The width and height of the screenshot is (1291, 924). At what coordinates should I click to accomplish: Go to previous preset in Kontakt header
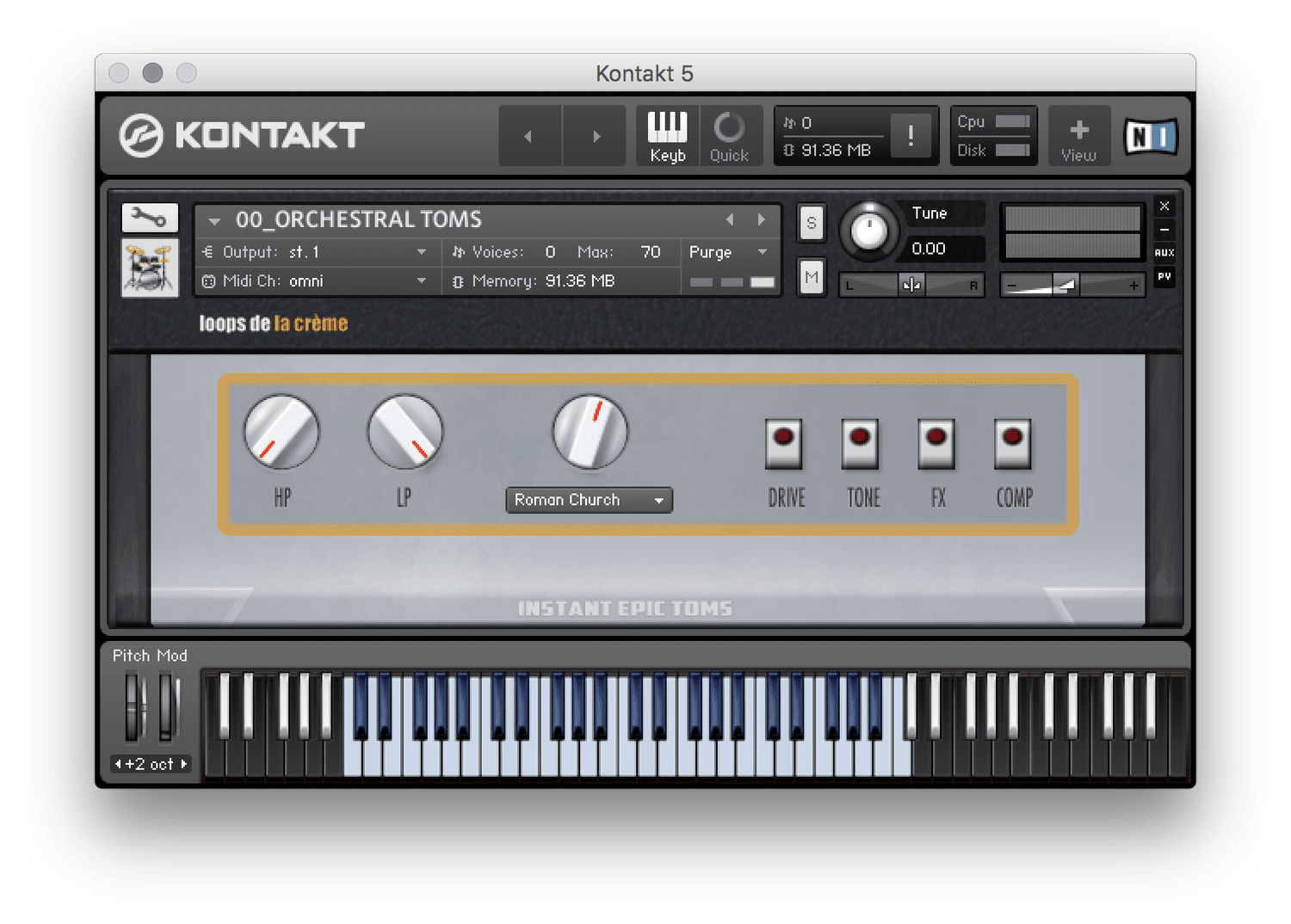(530, 136)
